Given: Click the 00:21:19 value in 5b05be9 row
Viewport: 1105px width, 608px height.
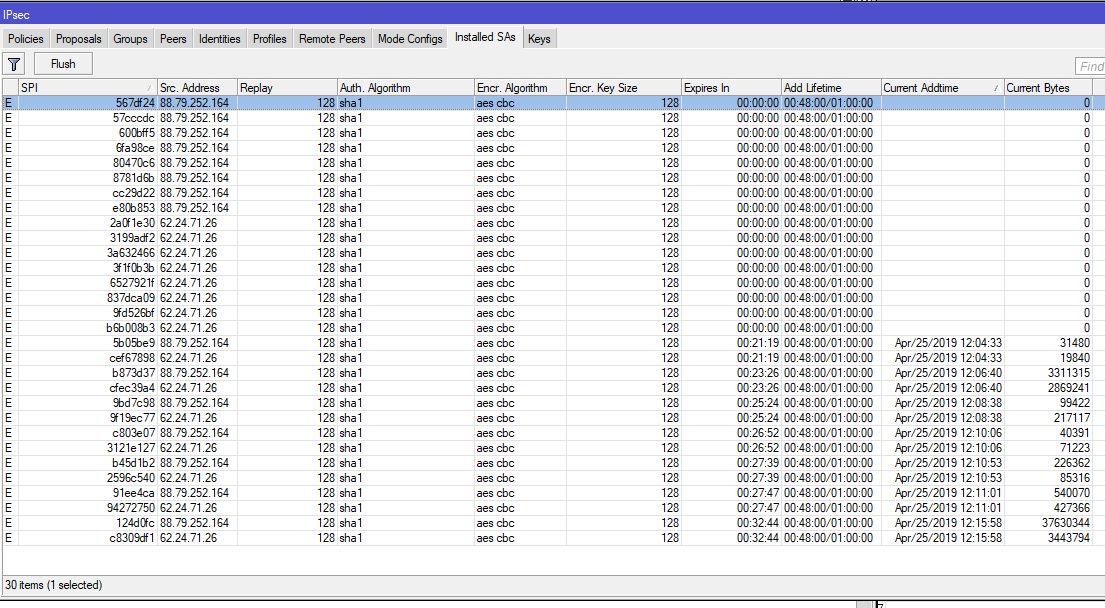Looking at the screenshot, I should click(758, 343).
